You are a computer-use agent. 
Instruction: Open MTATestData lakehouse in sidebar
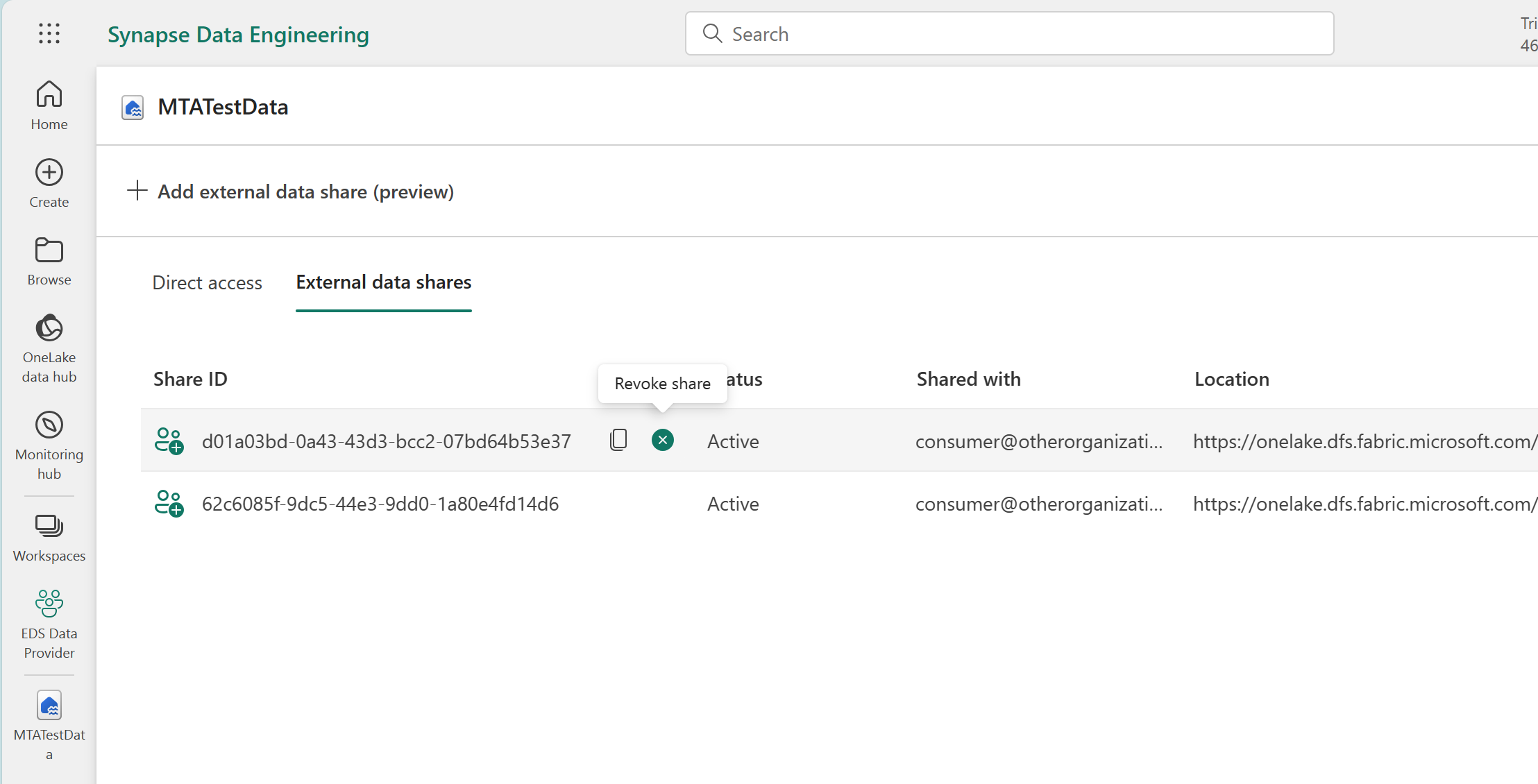pos(49,726)
